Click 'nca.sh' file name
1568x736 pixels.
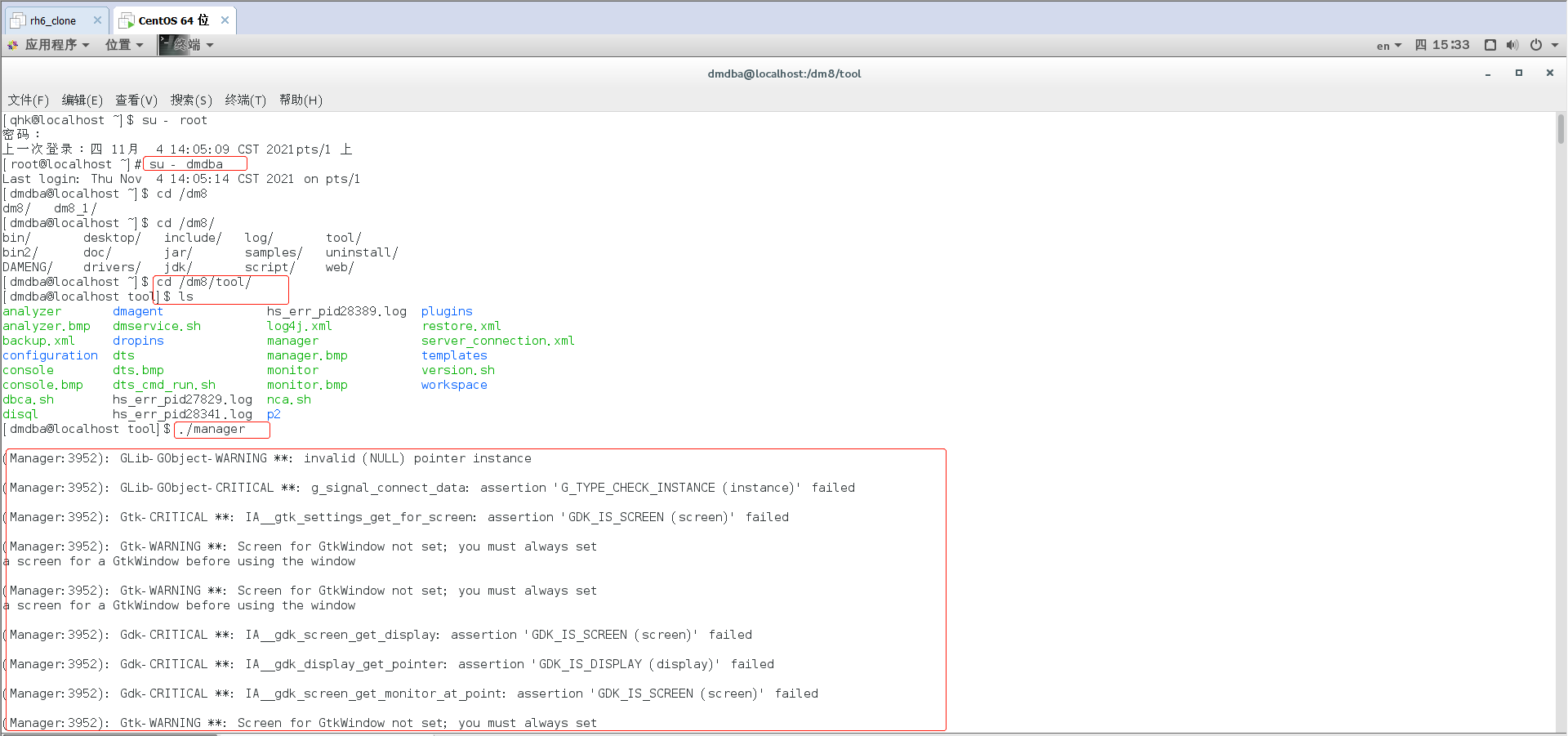289,399
